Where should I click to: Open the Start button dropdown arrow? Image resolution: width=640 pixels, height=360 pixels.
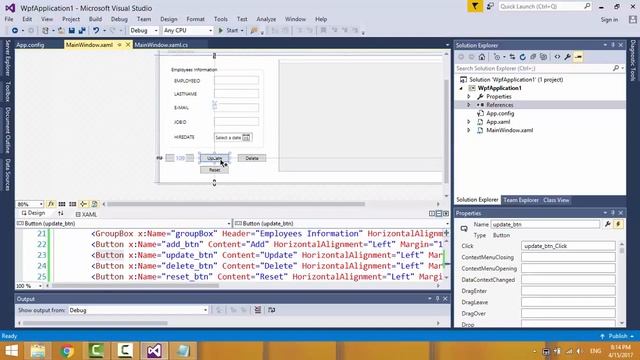pos(242,31)
